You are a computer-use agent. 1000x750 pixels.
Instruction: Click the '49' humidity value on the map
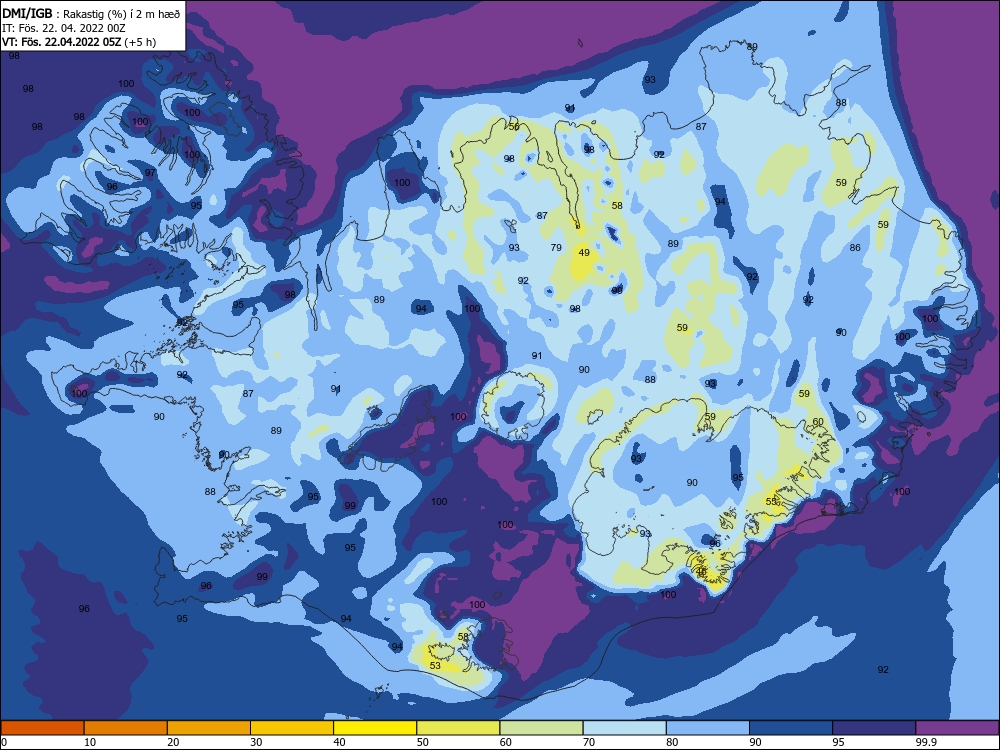tap(584, 253)
